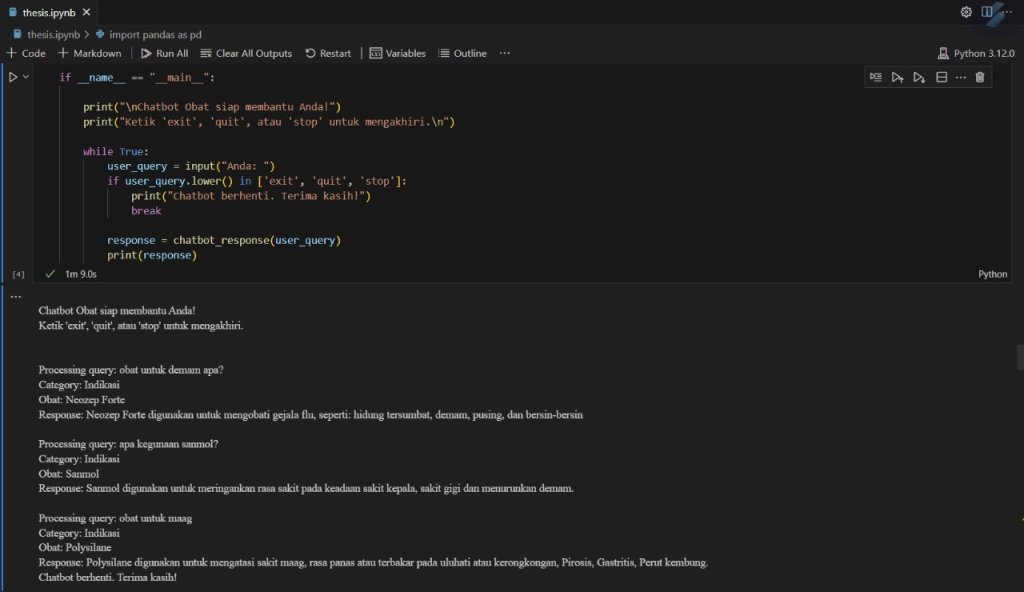Open more cell actions in cell toolbar
This screenshot has height=592, width=1024.
coord(961,77)
